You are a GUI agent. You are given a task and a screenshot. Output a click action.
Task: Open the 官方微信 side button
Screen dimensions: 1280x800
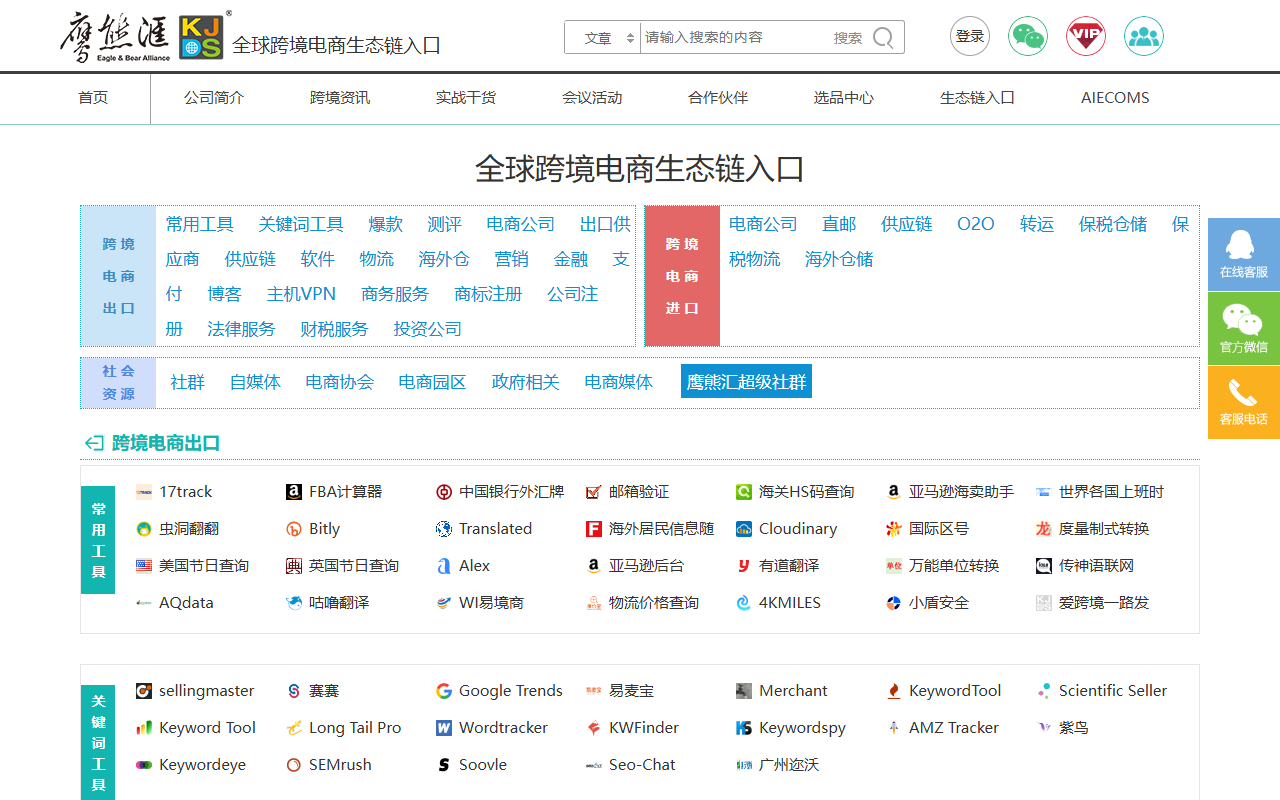(x=1244, y=328)
